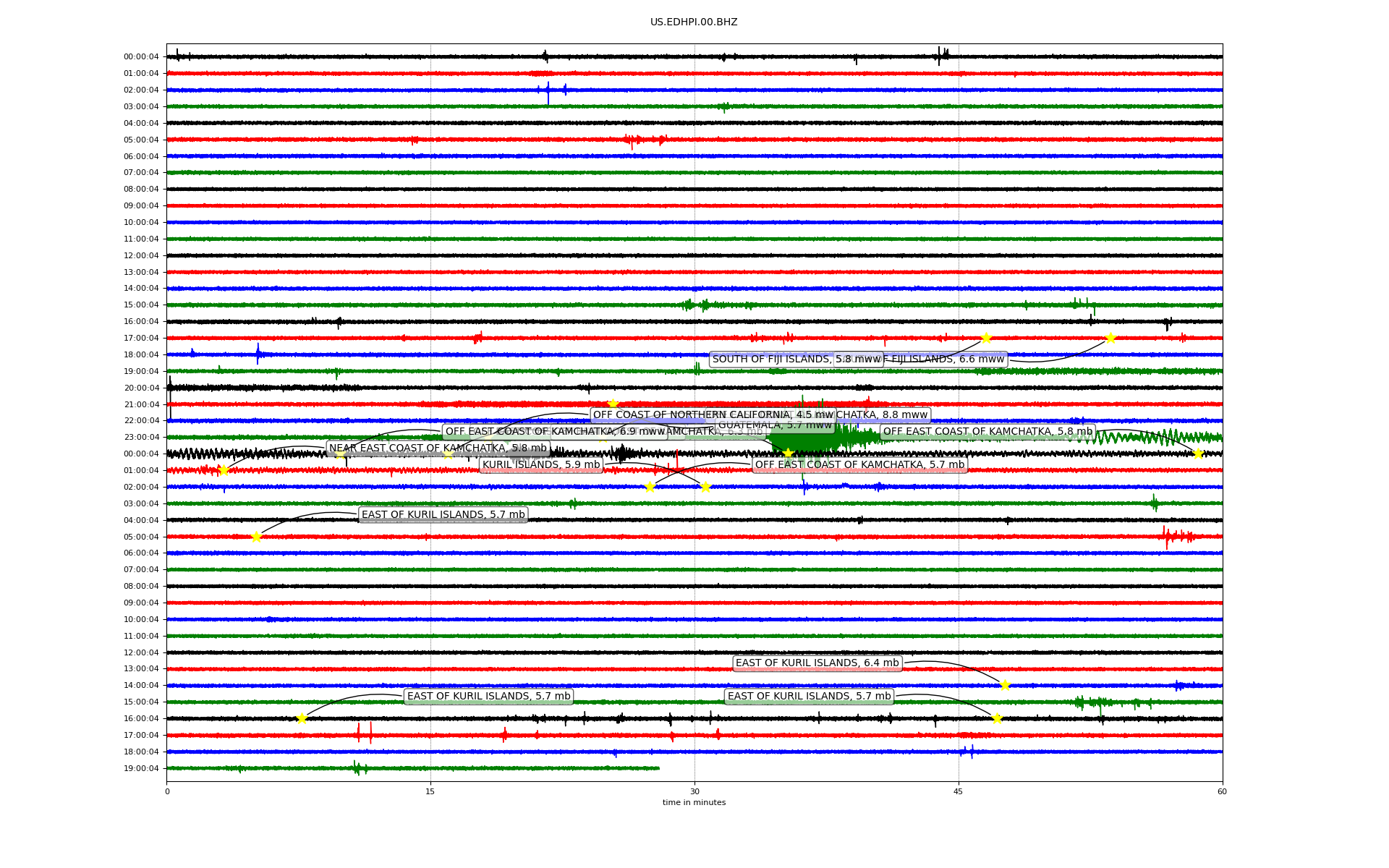Click the 'FIJI ISLANDS, 6.6 mww' label

[x=944, y=359]
